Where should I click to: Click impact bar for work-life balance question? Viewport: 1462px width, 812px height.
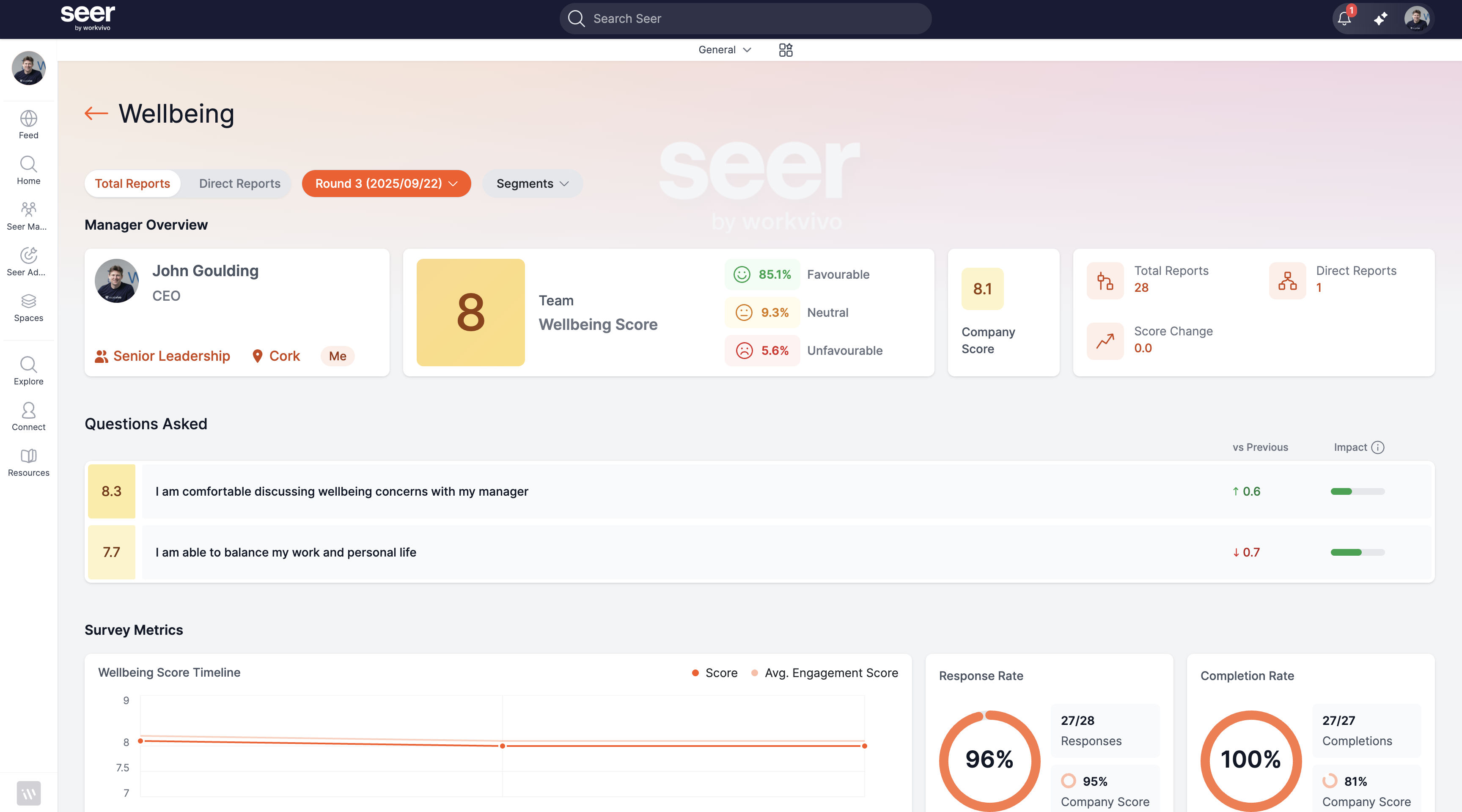click(1357, 552)
